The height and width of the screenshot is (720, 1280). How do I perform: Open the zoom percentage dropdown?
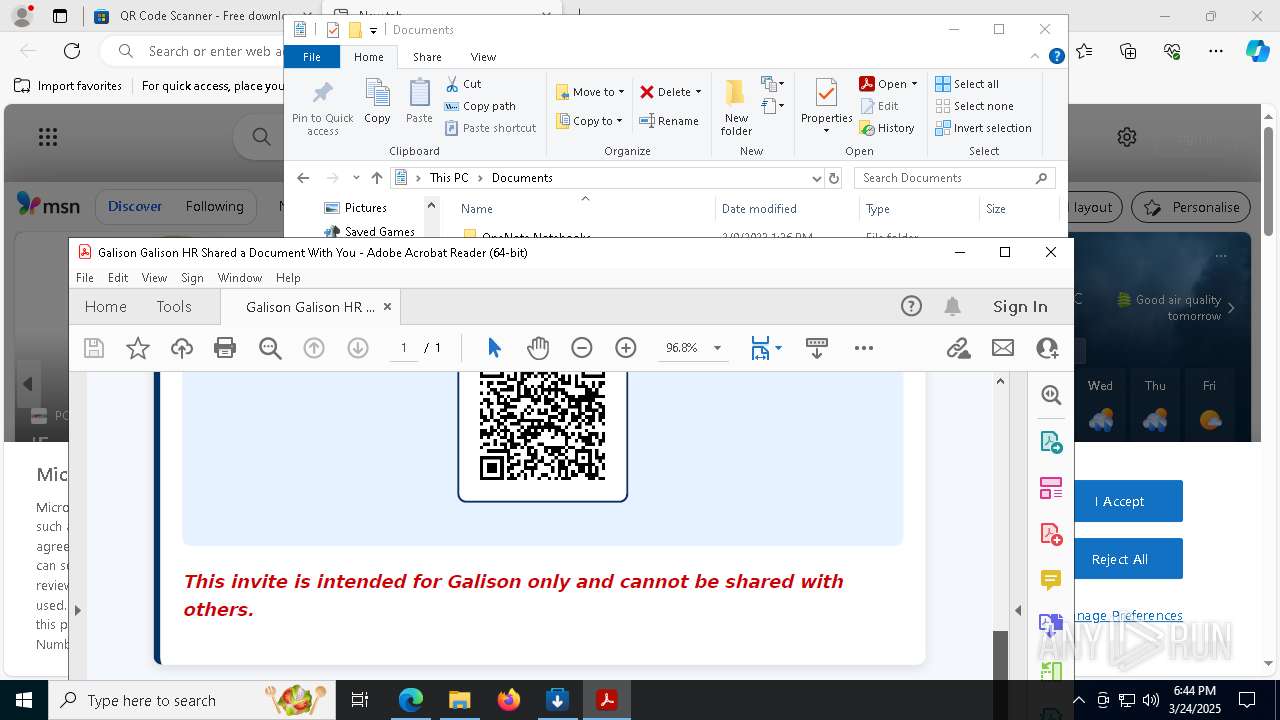click(x=717, y=348)
